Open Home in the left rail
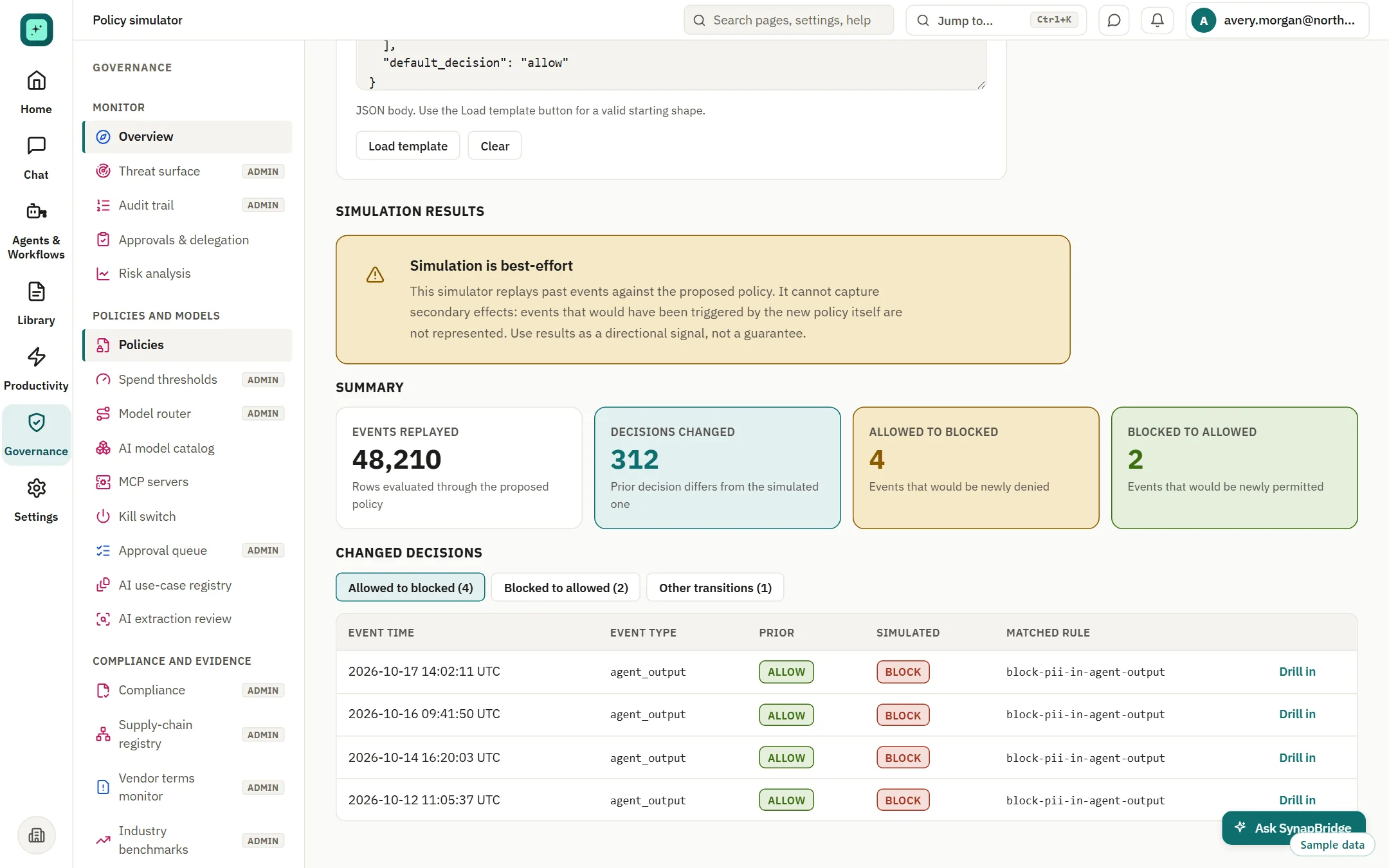The height and width of the screenshot is (868, 1389). pyautogui.click(x=36, y=93)
